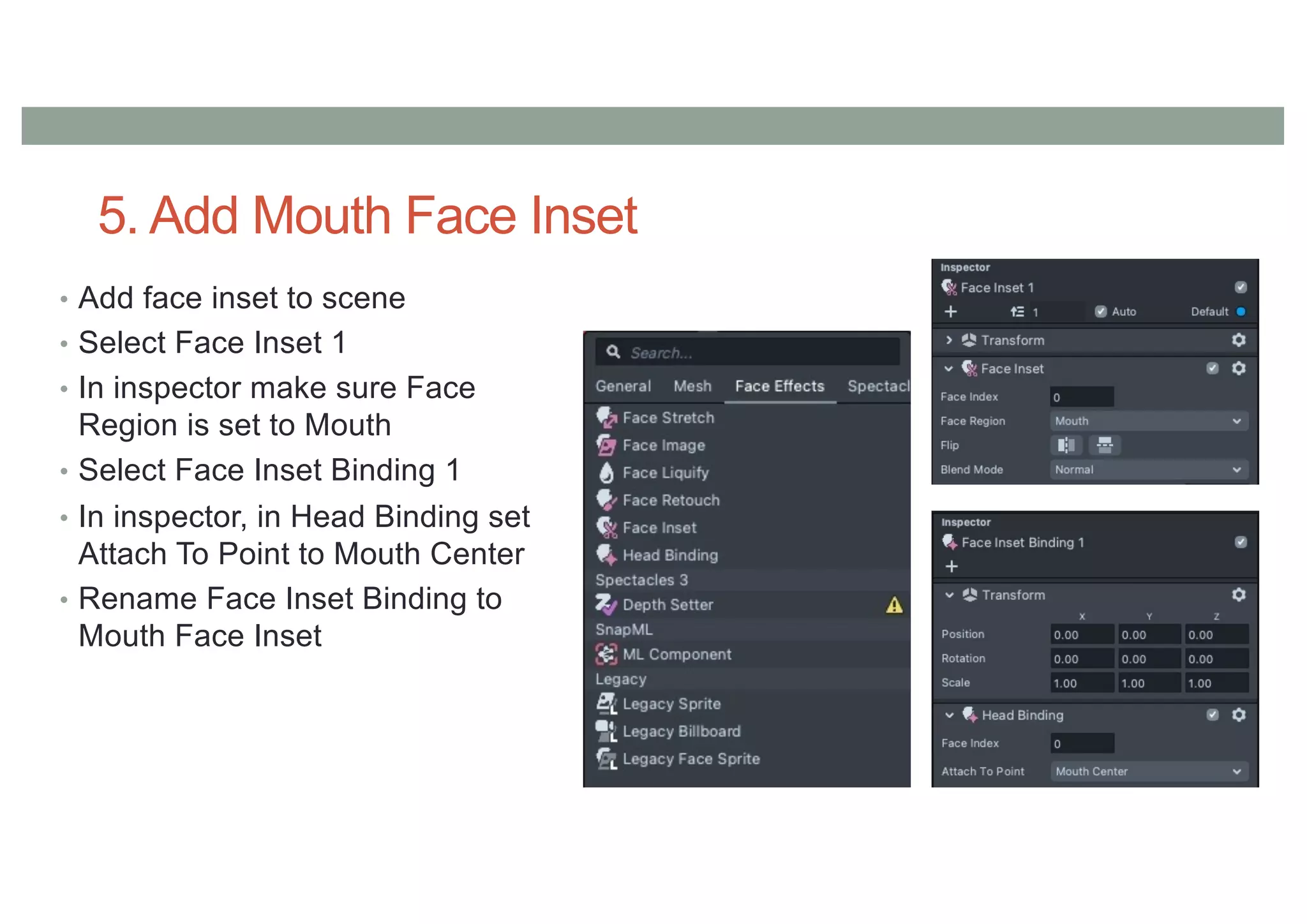Edit Scale Z value field

(1216, 683)
